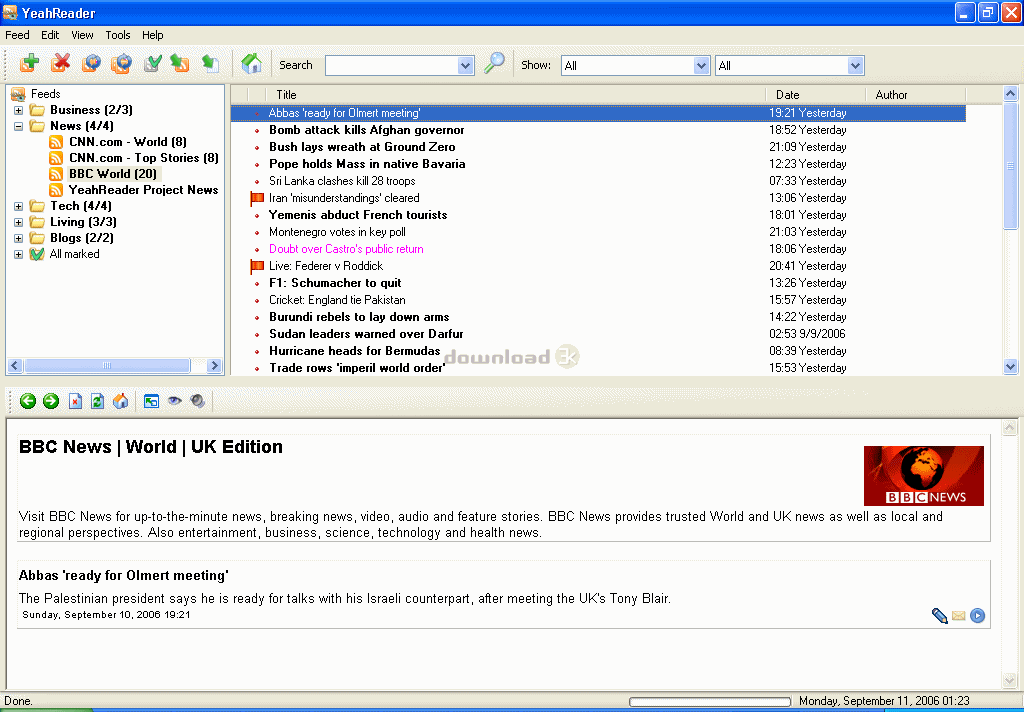This screenshot has height=712, width=1024.
Task: Select the 'CNN.com - Top Stories' feed
Action: click(x=143, y=158)
